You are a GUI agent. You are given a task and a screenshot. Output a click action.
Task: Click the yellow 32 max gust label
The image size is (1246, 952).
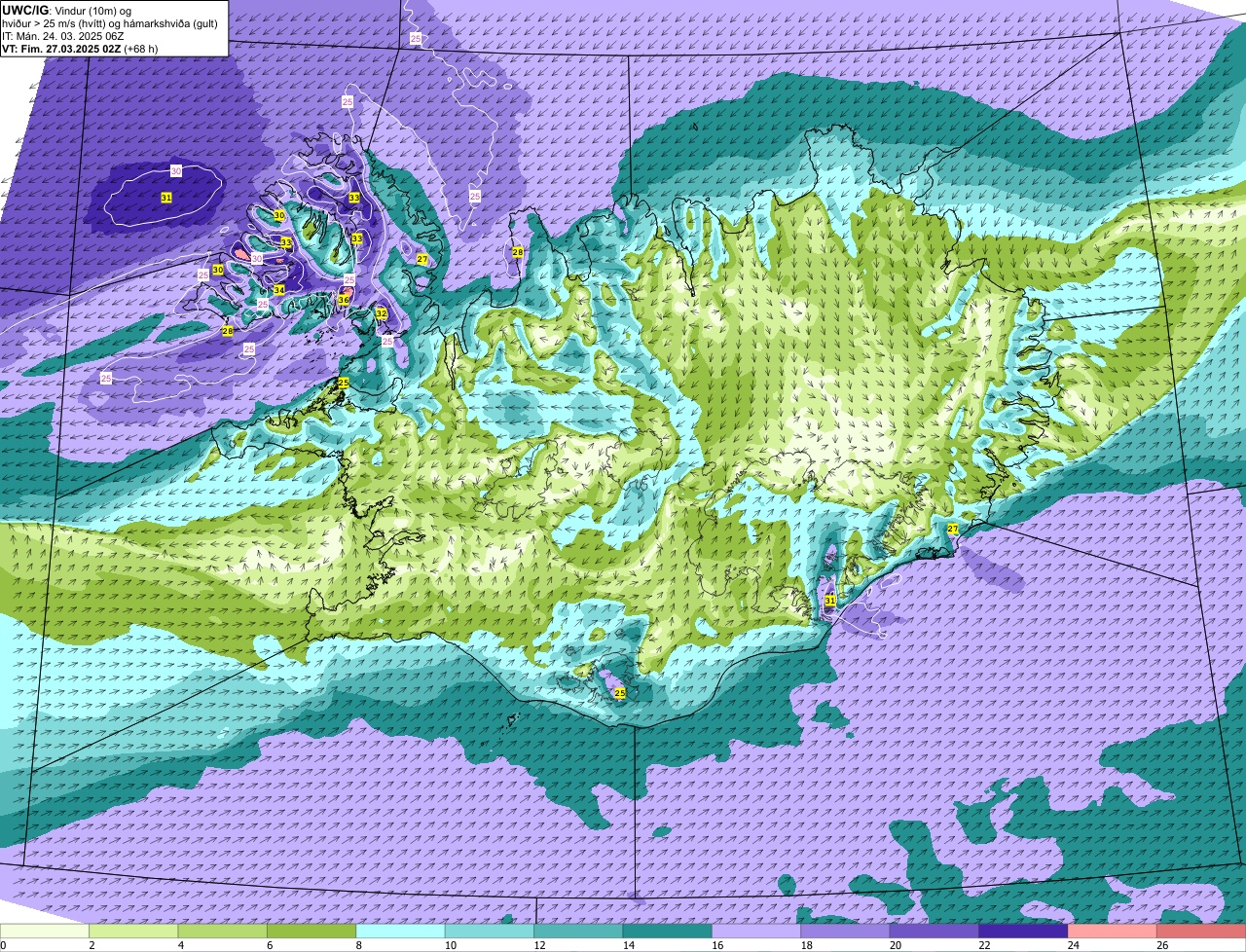382,313
